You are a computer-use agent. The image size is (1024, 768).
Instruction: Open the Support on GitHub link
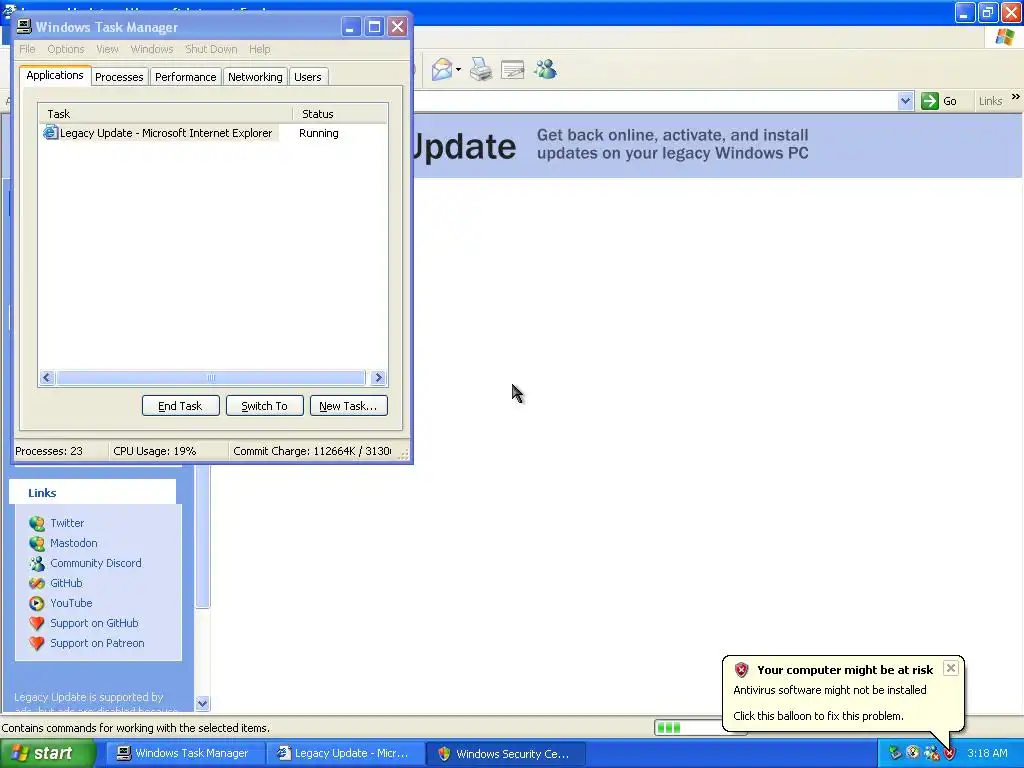(x=95, y=623)
